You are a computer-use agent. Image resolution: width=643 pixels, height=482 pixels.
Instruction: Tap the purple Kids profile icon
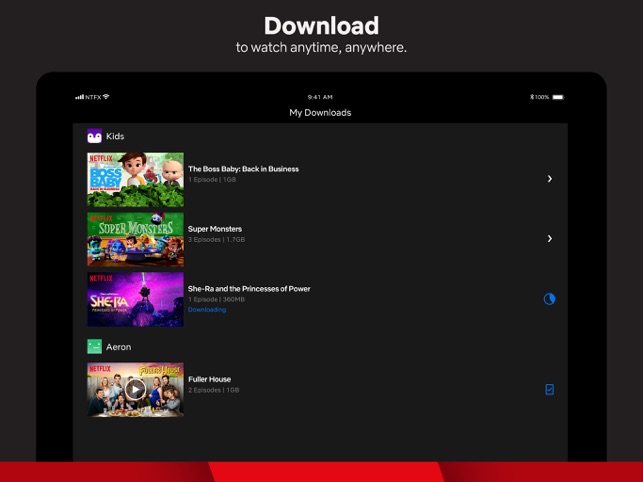coord(94,136)
